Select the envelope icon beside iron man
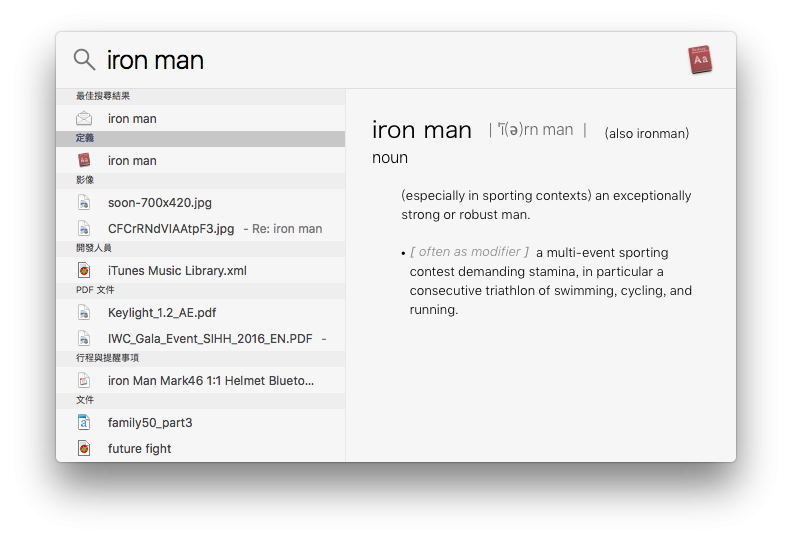Image resolution: width=792 pixels, height=542 pixels. coord(84,119)
